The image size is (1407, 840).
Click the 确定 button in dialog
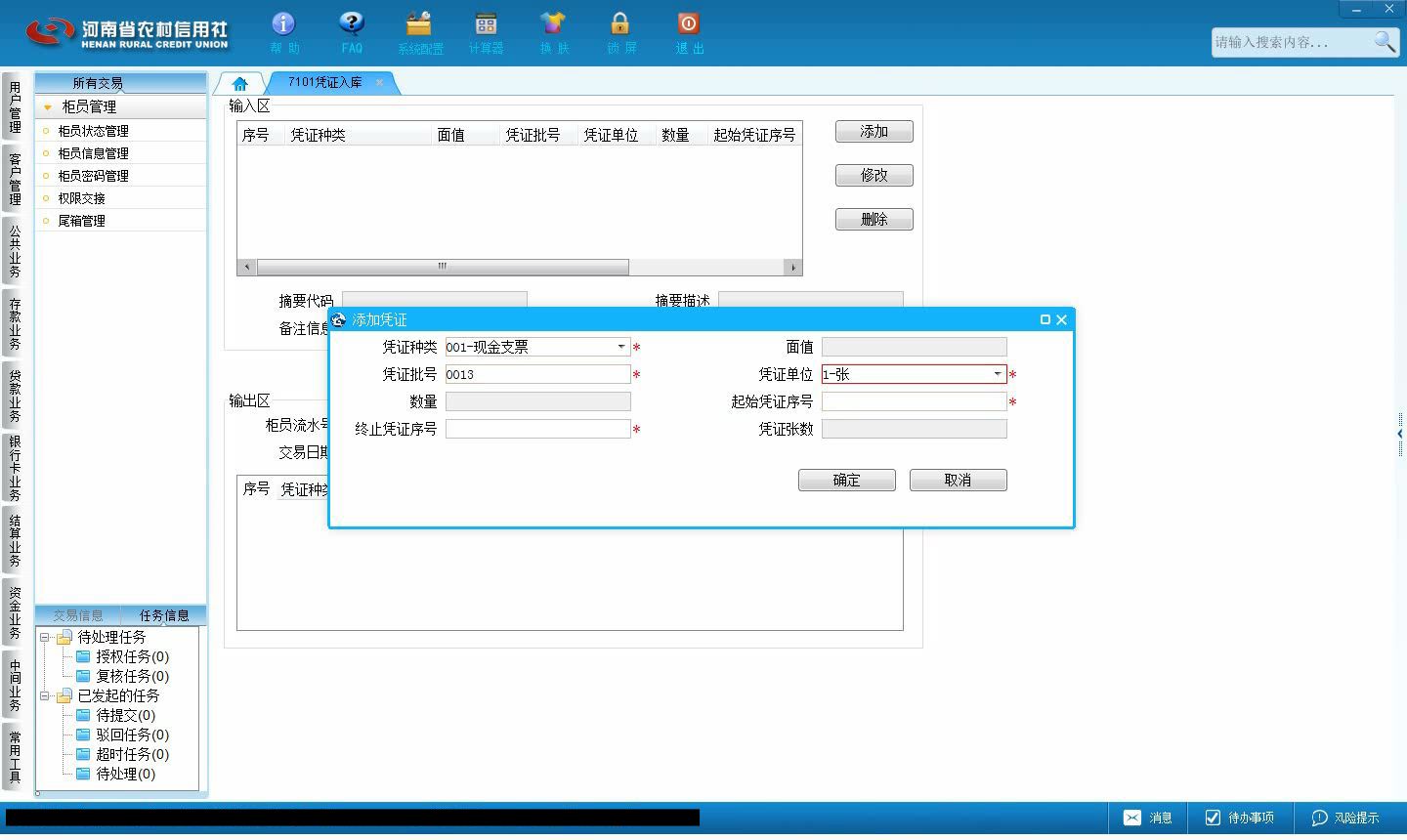(847, 480)
